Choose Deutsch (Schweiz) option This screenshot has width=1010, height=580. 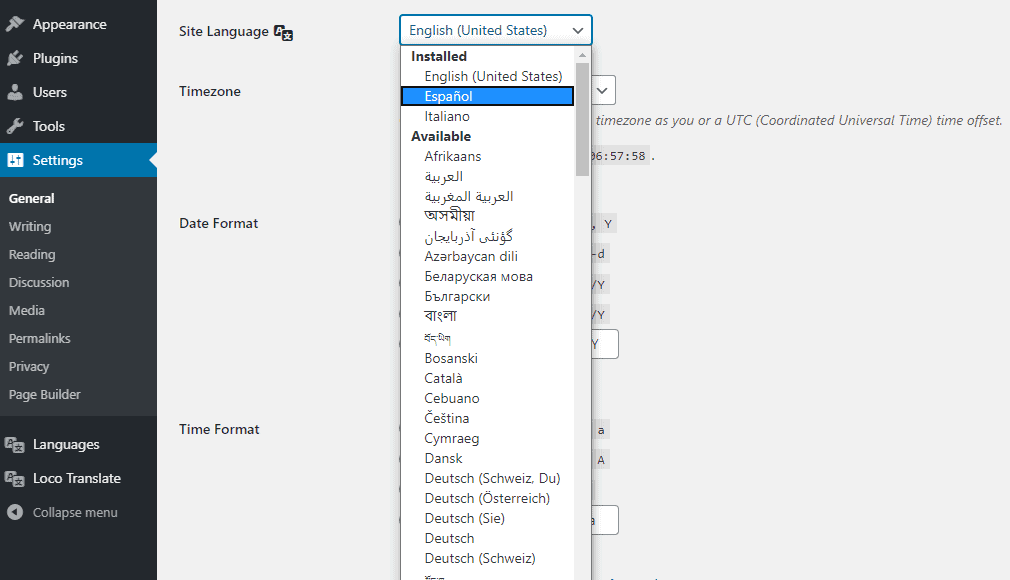coord(487,557)
